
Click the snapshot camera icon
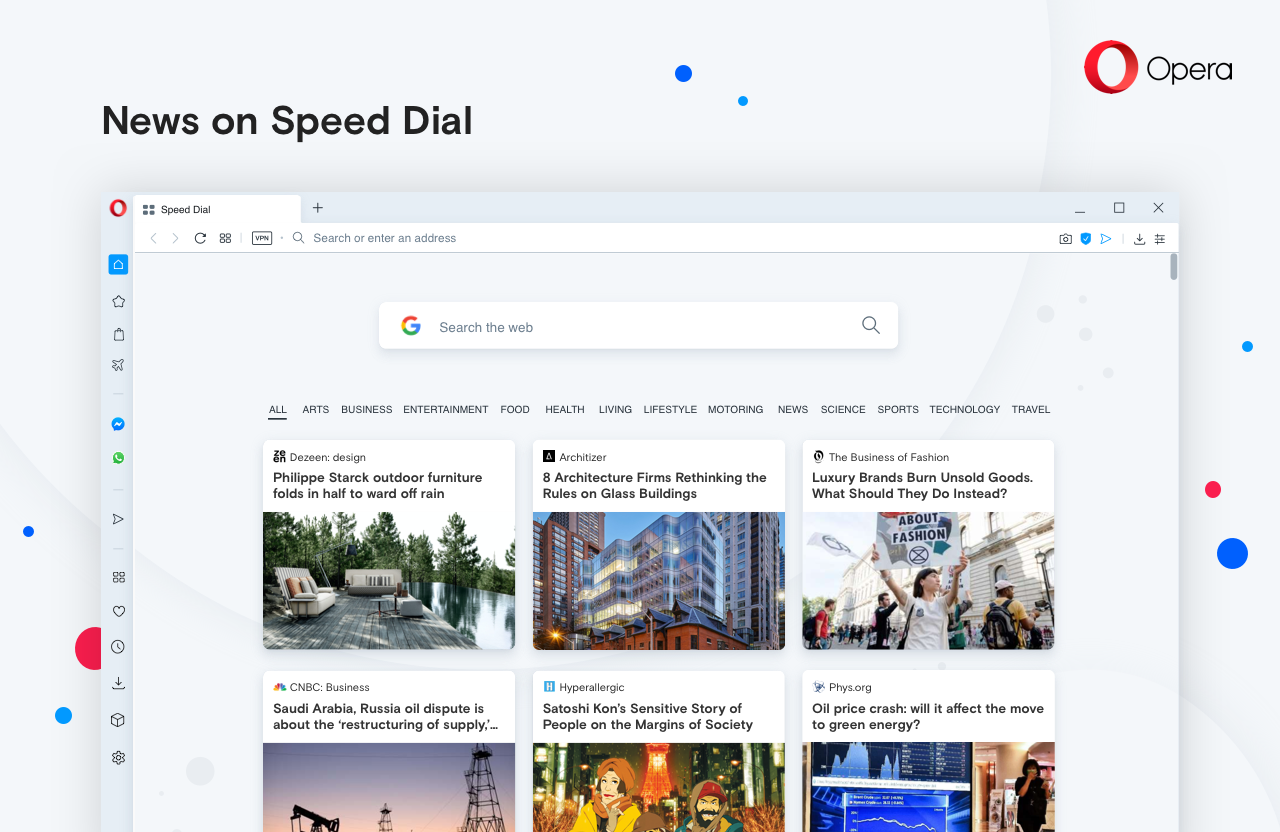[x=1065, y=239]
